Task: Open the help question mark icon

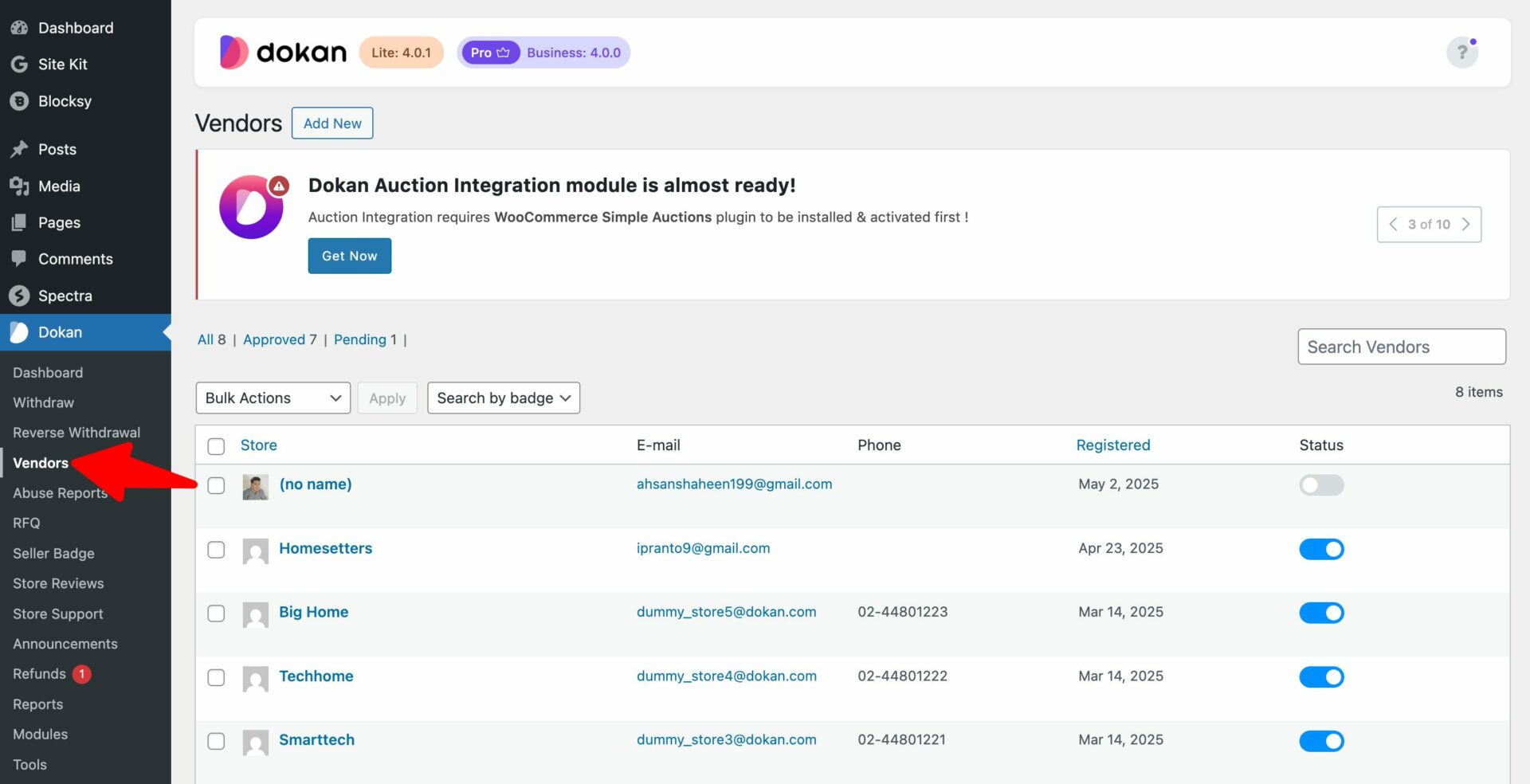Action: coord(1462,53)
